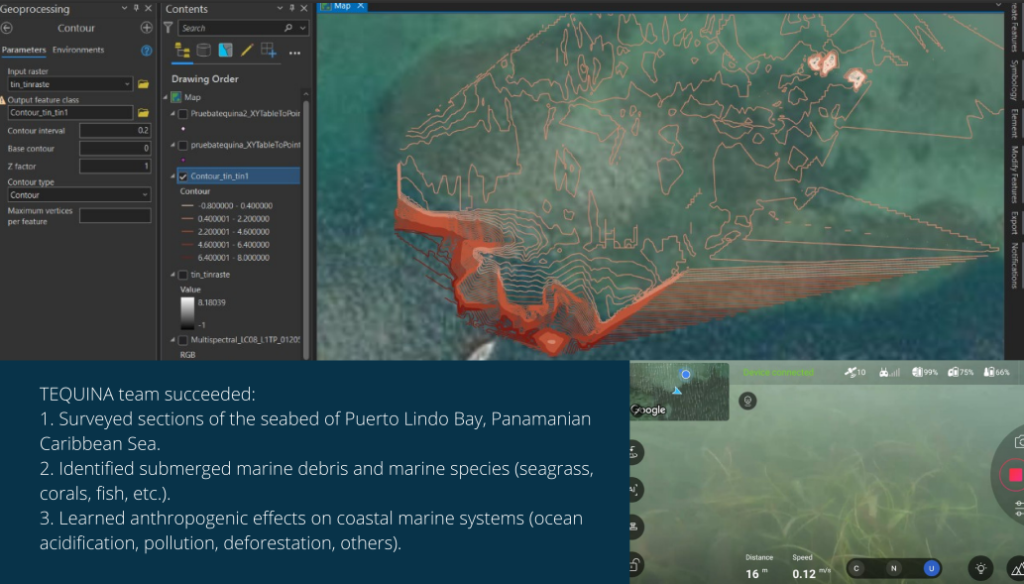
Task: Click the tin_tinraste grayscale color ramp
Action: [187, 312]
